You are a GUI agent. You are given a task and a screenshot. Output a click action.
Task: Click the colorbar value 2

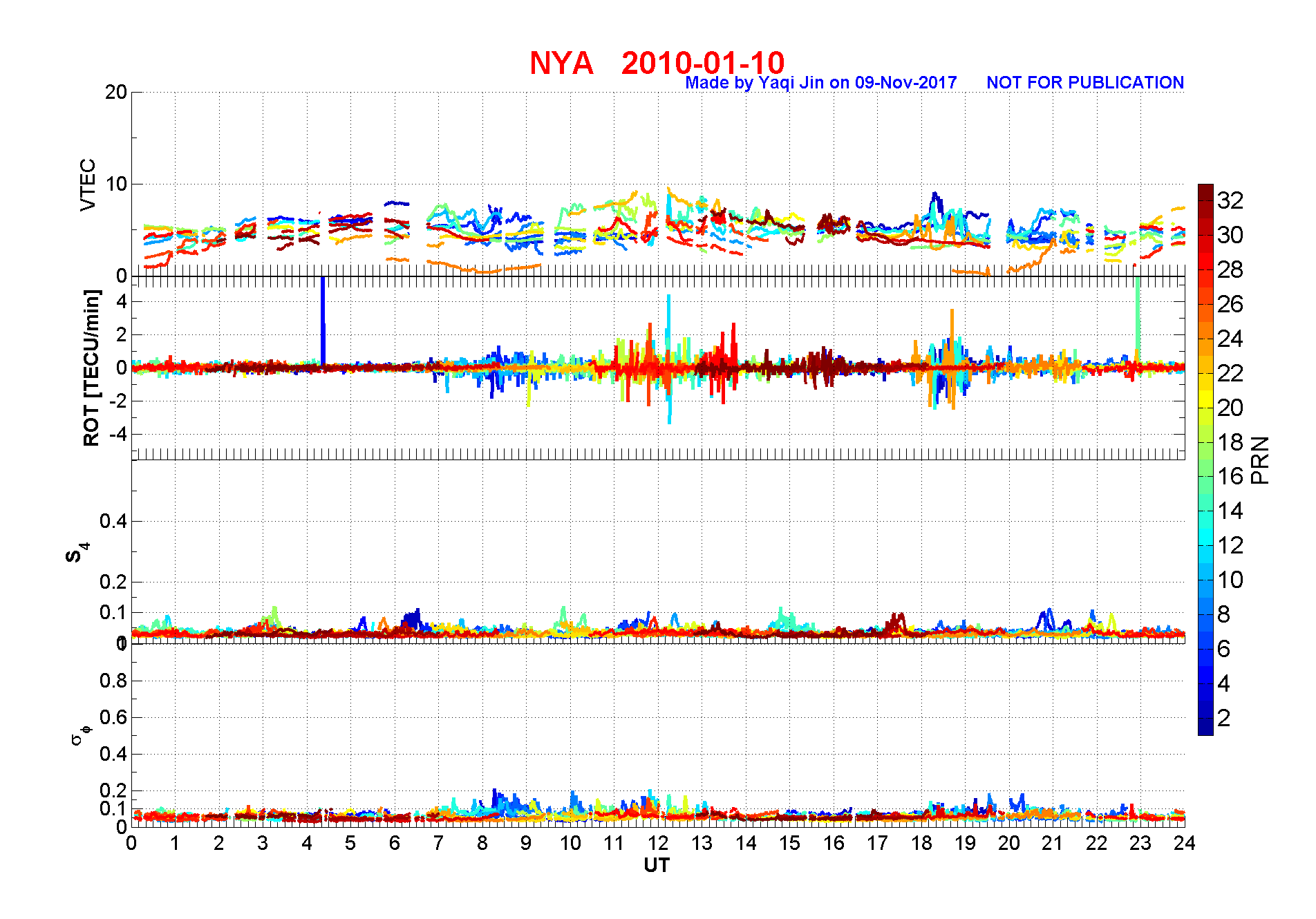(x=1223, y=718)
